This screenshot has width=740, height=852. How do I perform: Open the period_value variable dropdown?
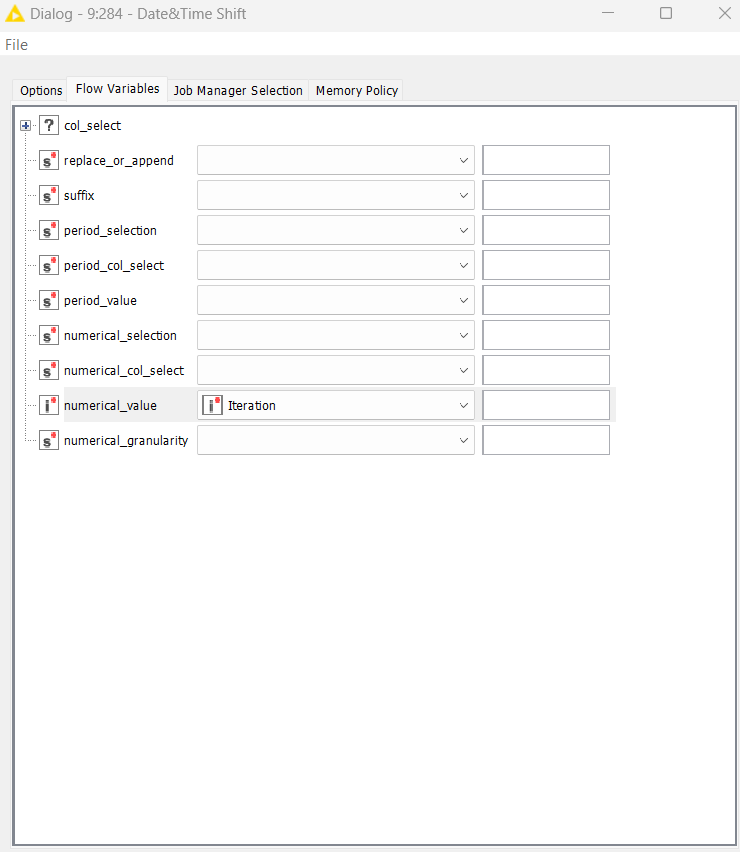pos(335,301)
